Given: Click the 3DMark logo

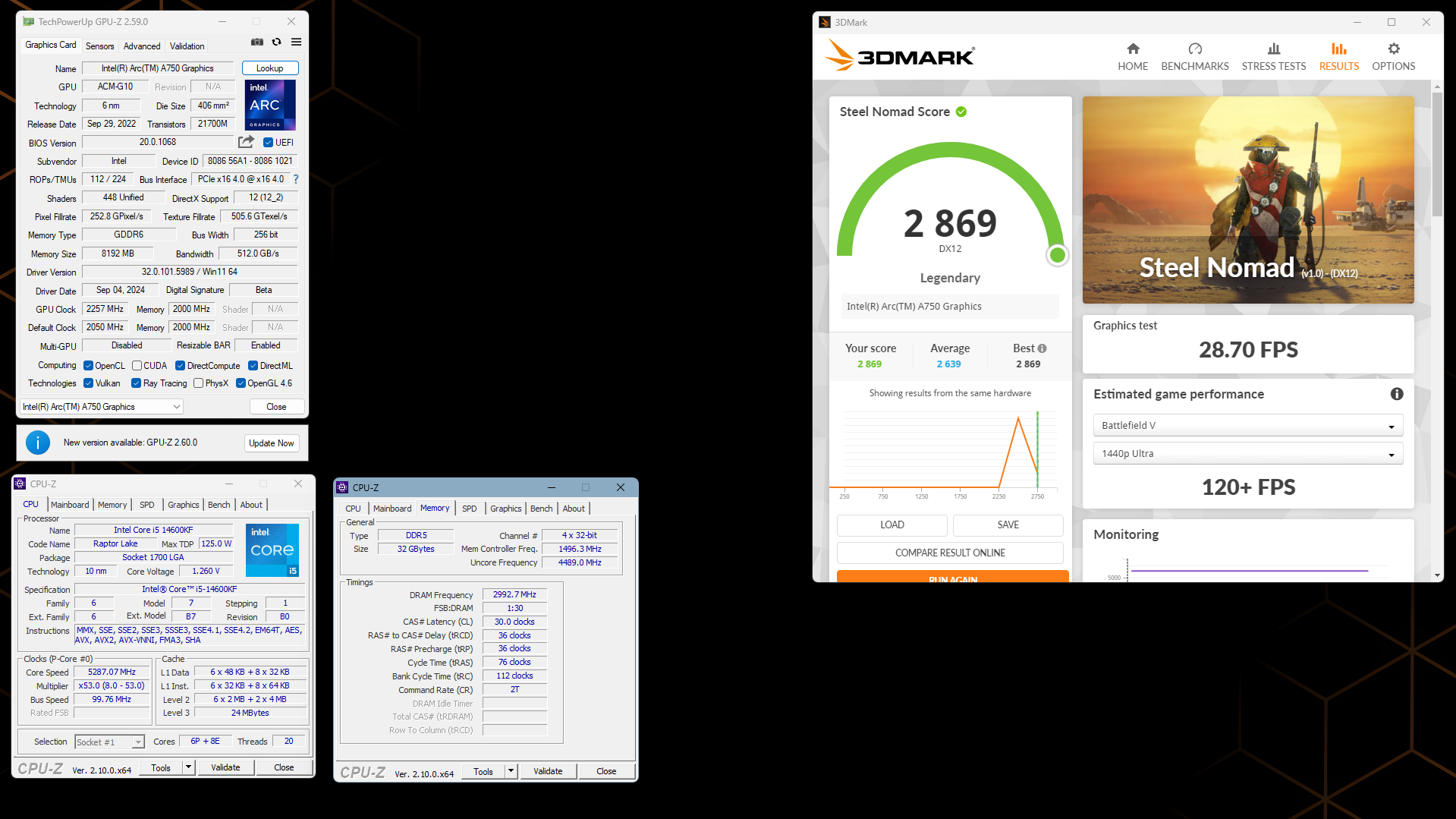Looking at the screenshot, I should 900,55.
